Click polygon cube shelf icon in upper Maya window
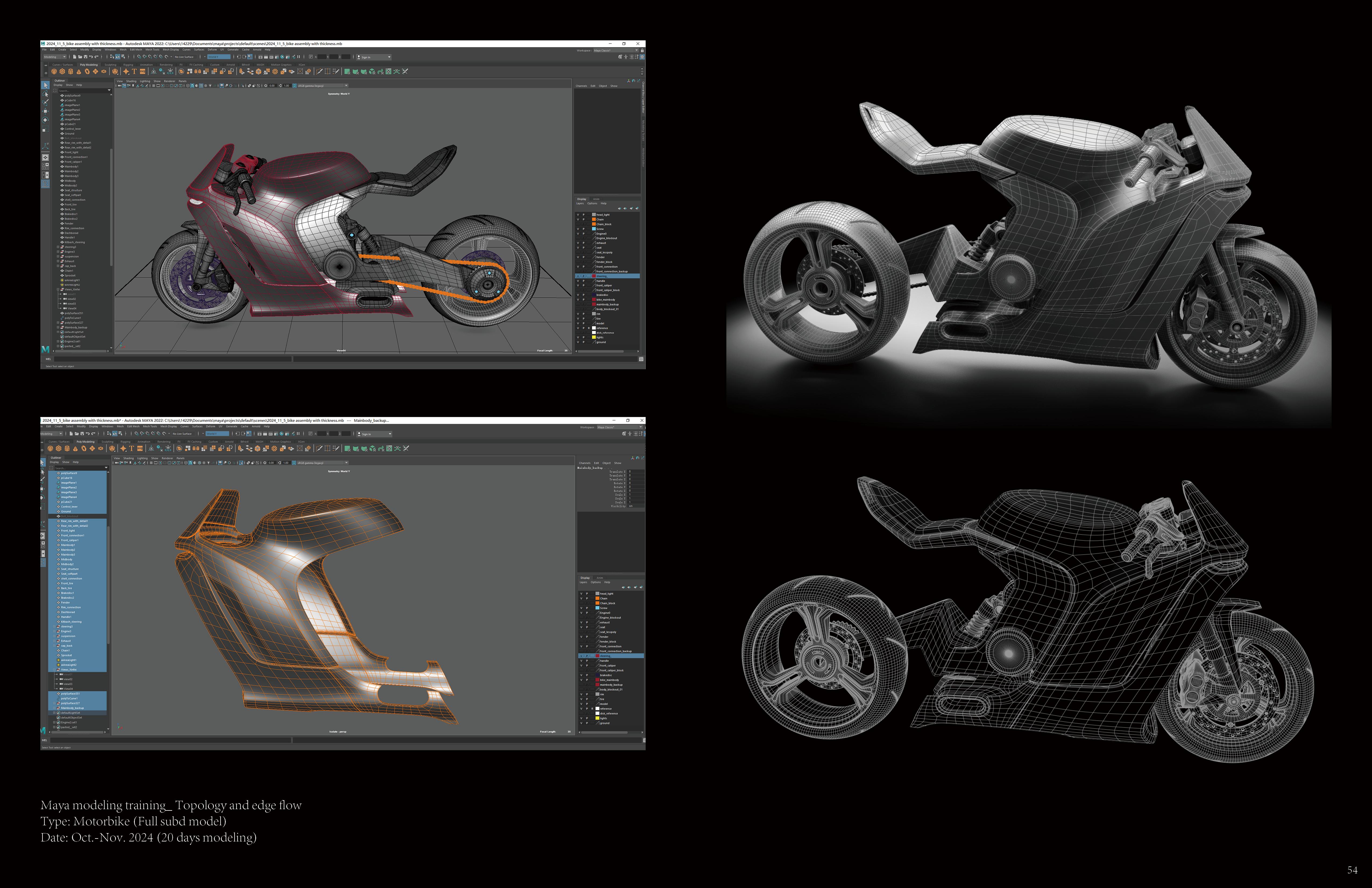Screen dimensions: 1372x888 [62, 72]
